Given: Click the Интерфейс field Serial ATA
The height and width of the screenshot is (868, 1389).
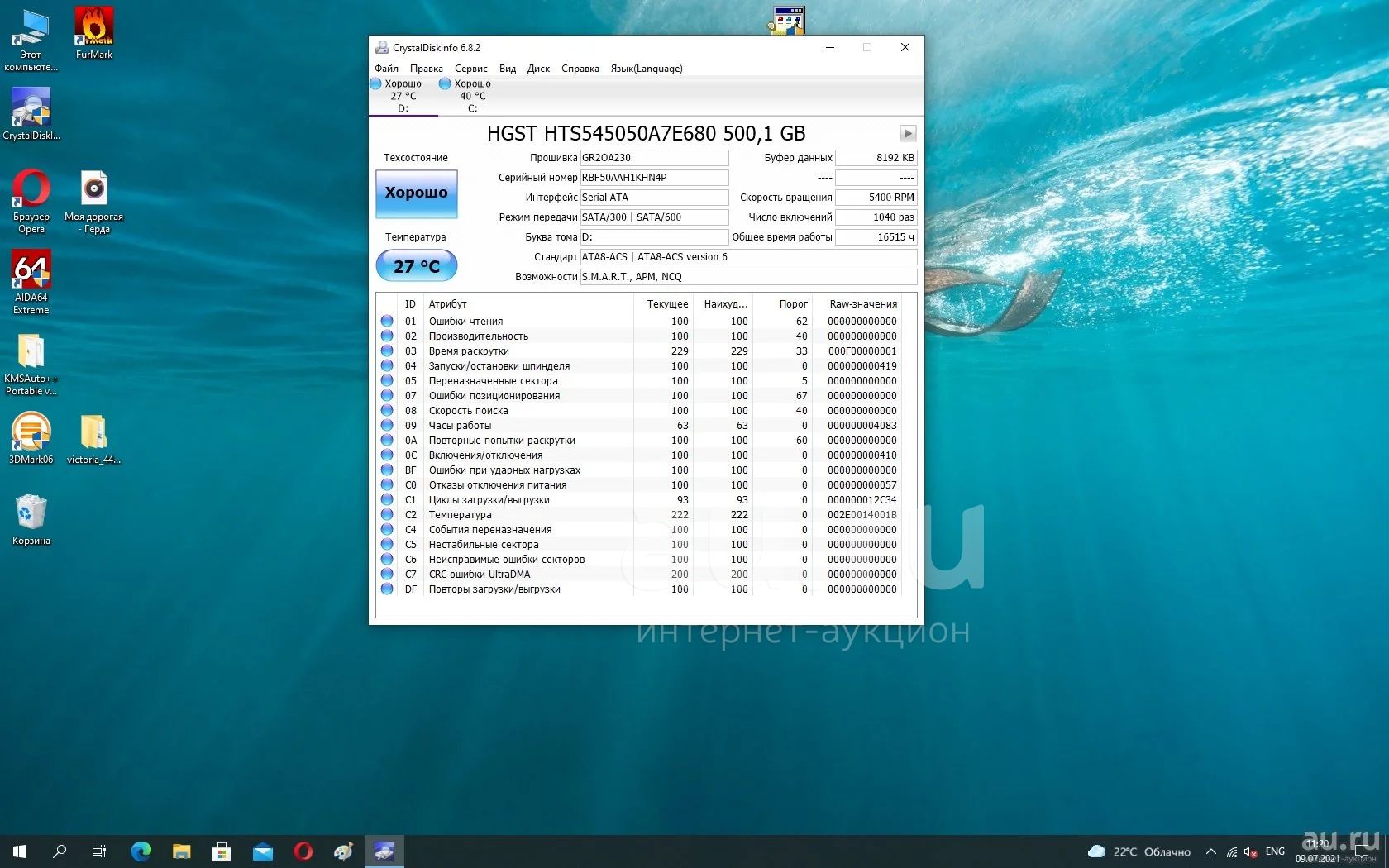Looking at the screenshot, I should click(x=654, y=198).
